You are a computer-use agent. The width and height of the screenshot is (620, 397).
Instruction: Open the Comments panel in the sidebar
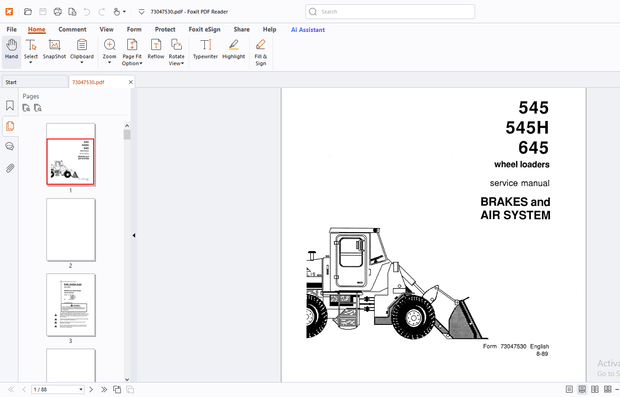(10, 147)
